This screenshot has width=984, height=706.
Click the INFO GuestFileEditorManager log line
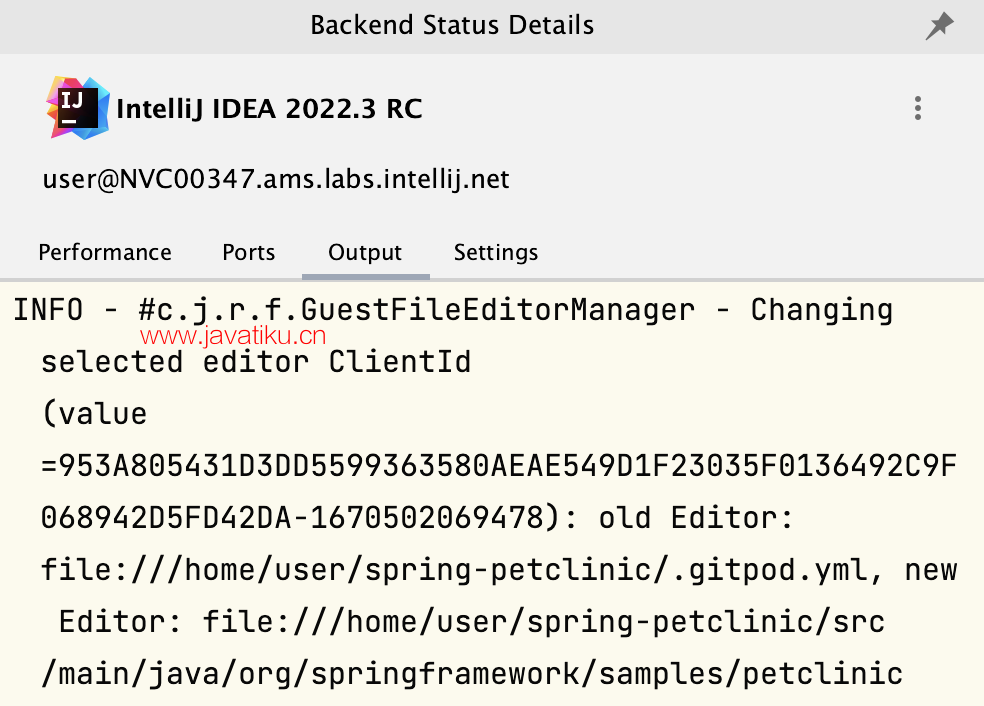coord(453,310)
